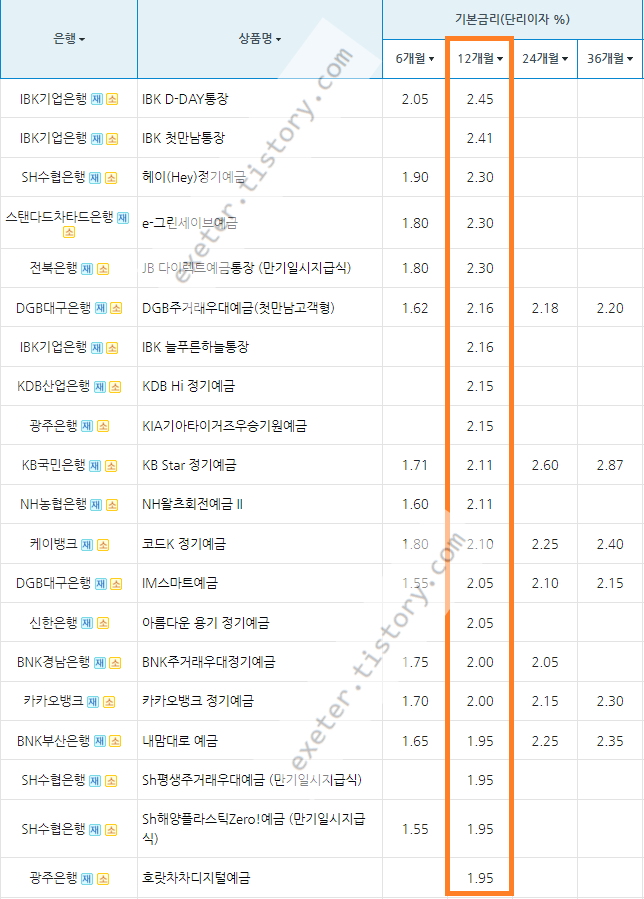
Task: Click the 재 icon beside BNK경남은행
Action: (x=100, y=663)
